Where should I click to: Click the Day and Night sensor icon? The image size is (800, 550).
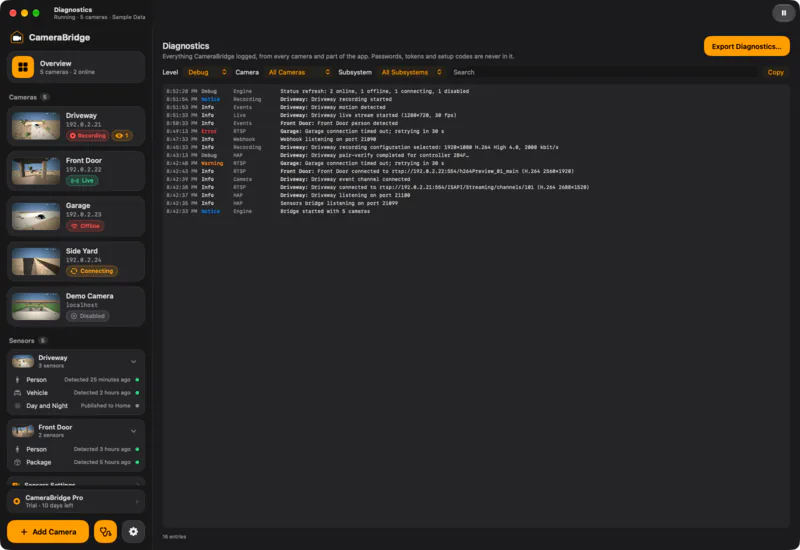pyautogui.click(x=17, y=406)
